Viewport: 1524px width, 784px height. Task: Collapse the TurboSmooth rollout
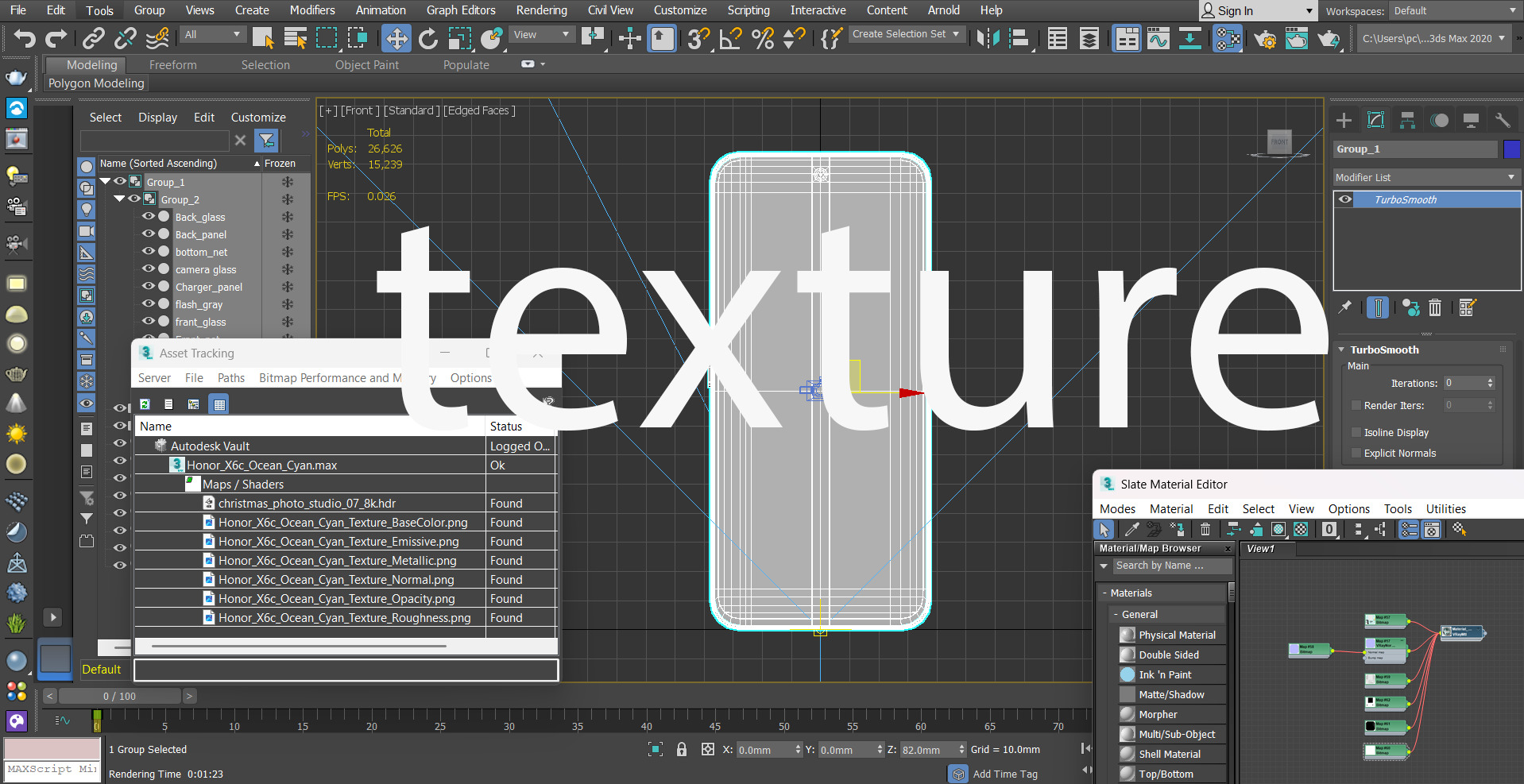[1341, 350]
